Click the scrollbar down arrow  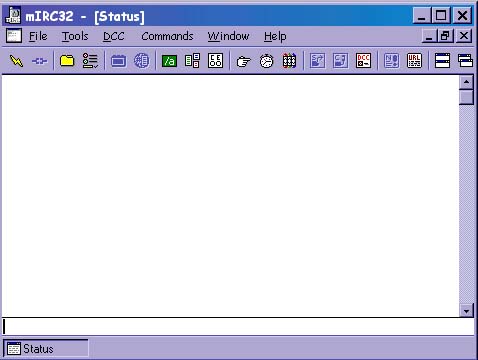[x=466, y=311]
